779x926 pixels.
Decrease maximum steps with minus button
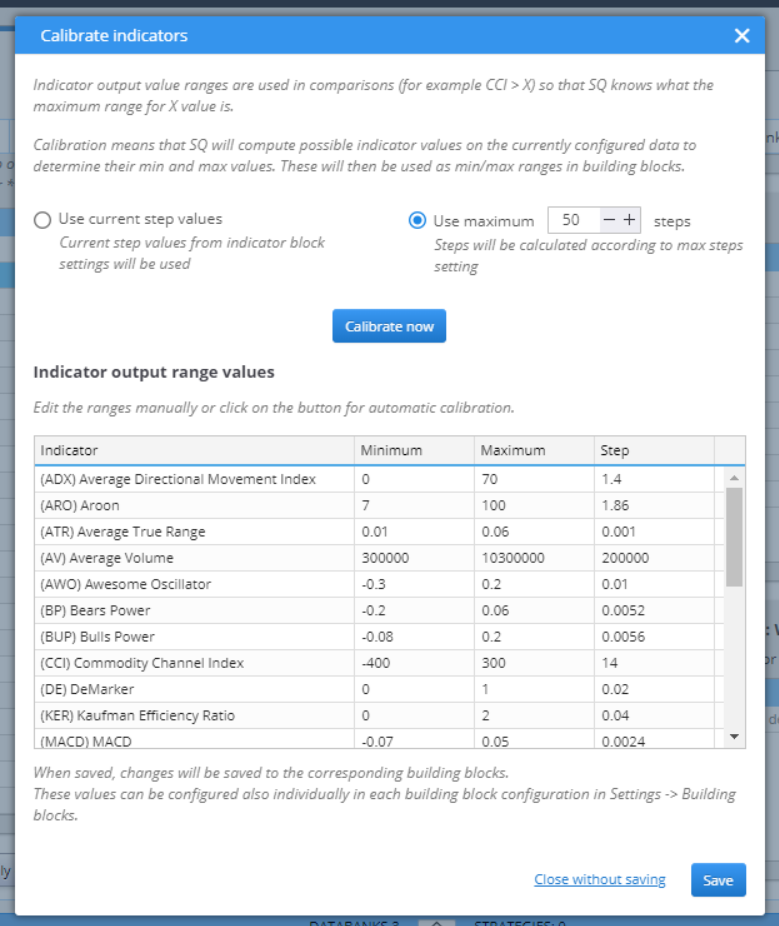[609, 220]
